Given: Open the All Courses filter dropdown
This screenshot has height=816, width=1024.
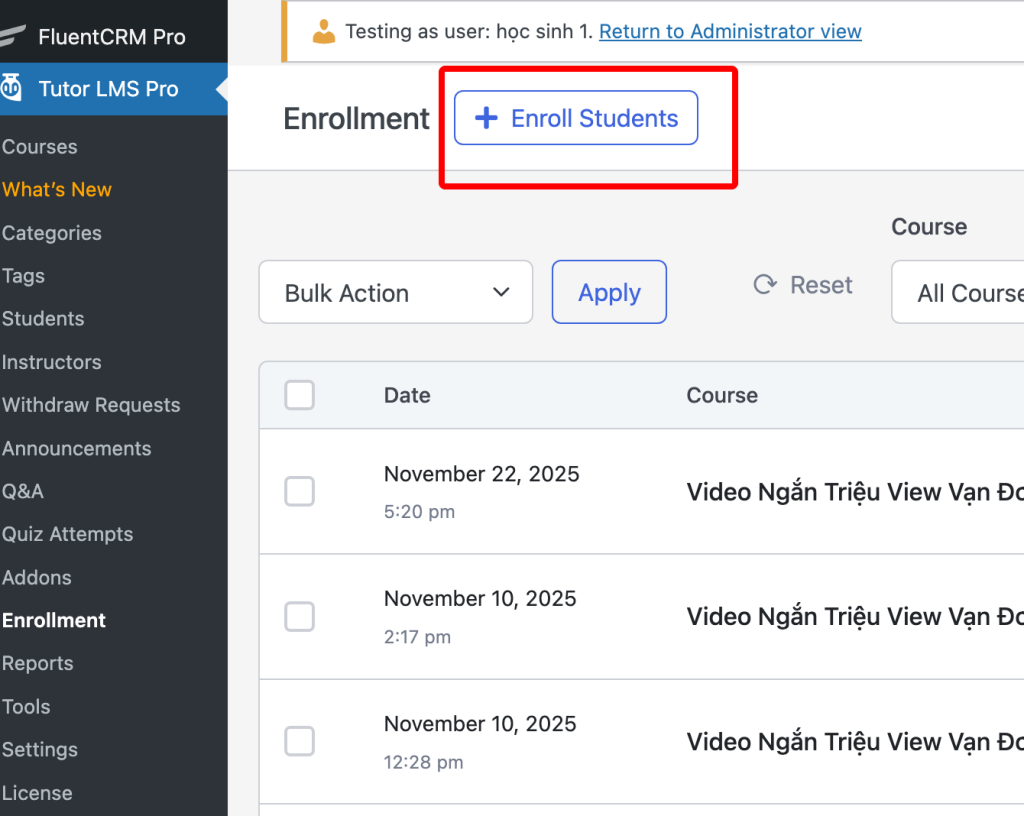Looking at the screenshot, I should pos(960,292).
